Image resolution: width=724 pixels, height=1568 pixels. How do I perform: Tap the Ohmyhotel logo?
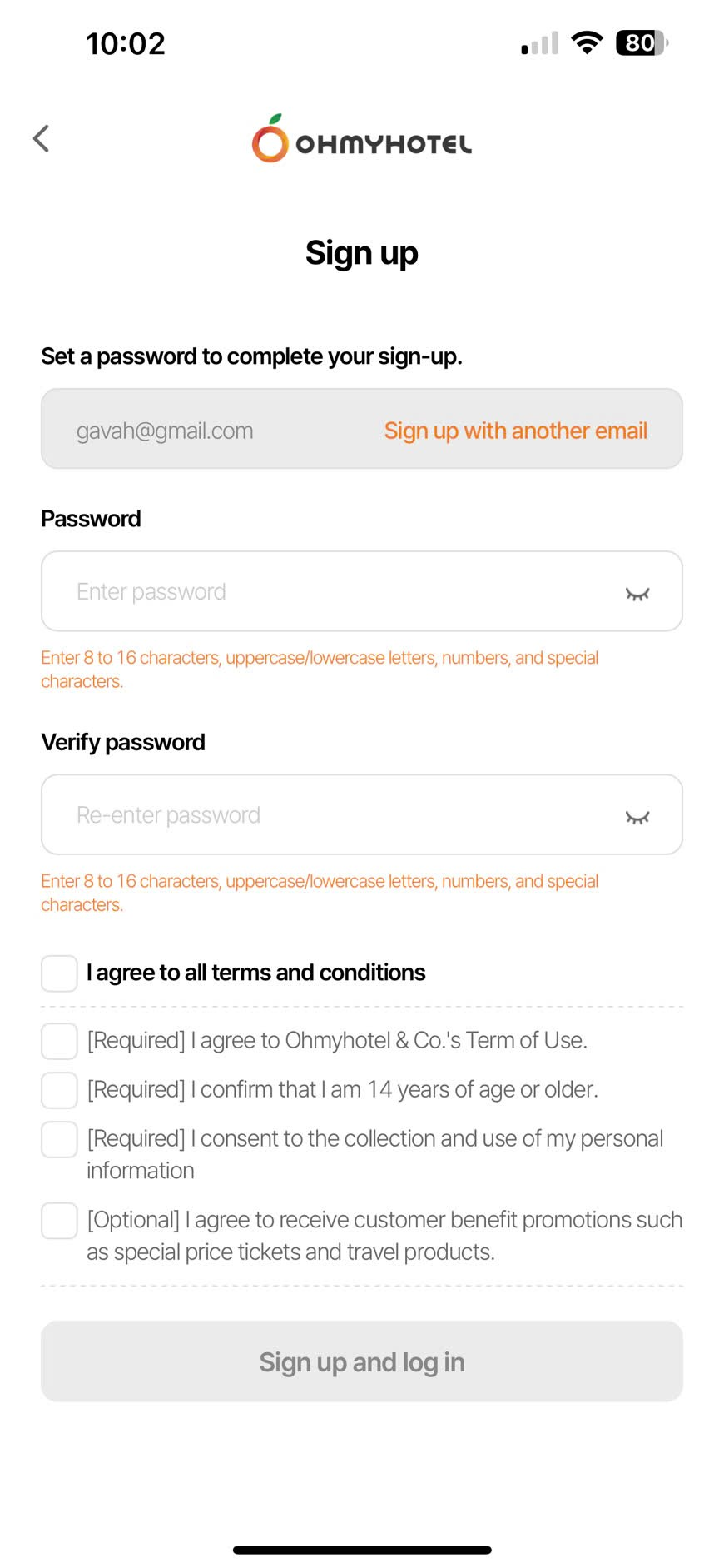(x=362, y=140)
